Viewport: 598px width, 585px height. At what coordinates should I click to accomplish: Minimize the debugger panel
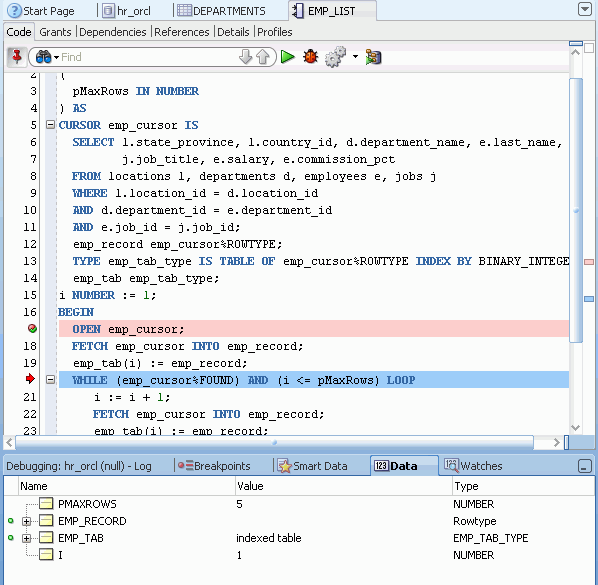(585, 466)
